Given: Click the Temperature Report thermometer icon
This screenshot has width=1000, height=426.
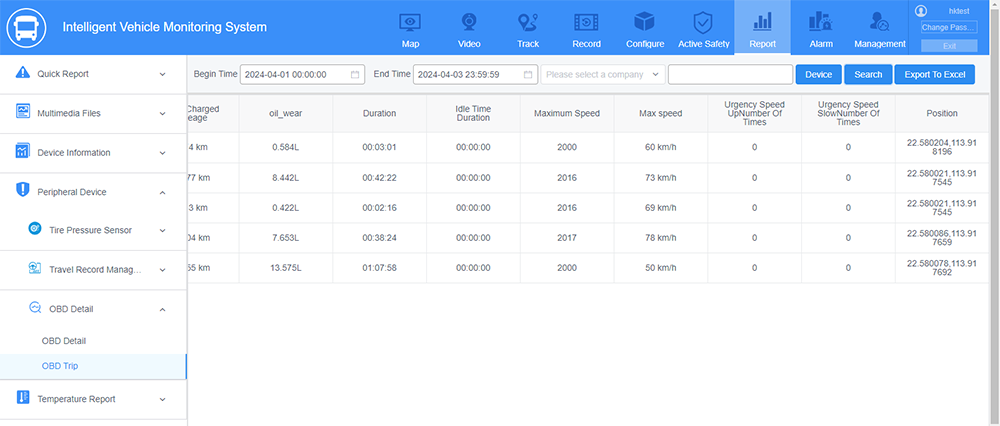Looking at the screenshot, I should [23, 398].
